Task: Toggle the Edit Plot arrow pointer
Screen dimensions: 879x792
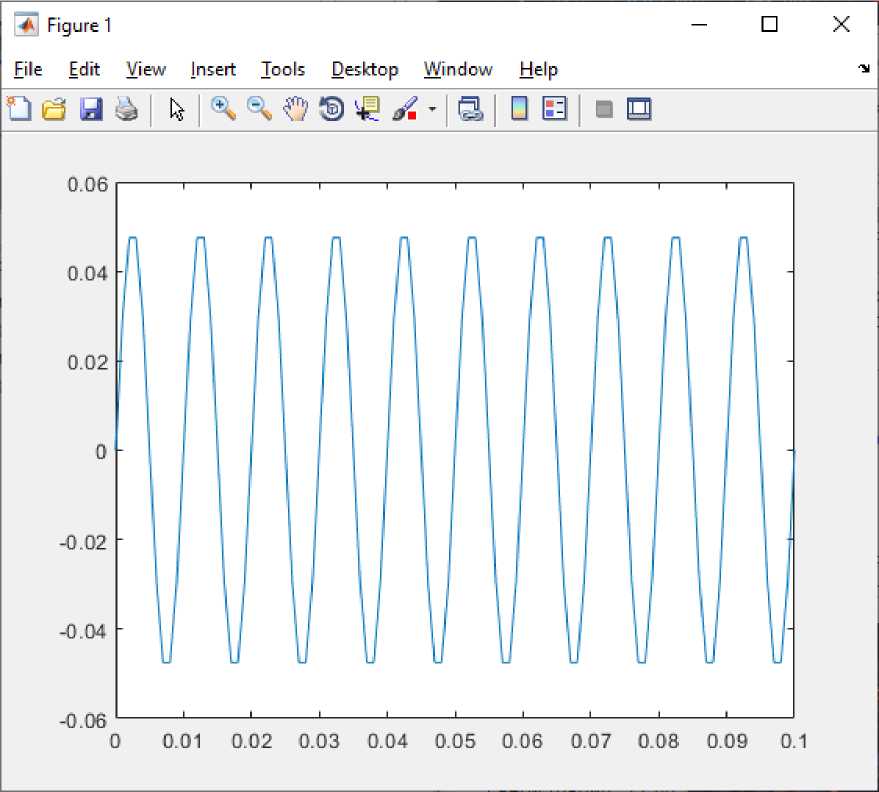Action: click(177, 109)
